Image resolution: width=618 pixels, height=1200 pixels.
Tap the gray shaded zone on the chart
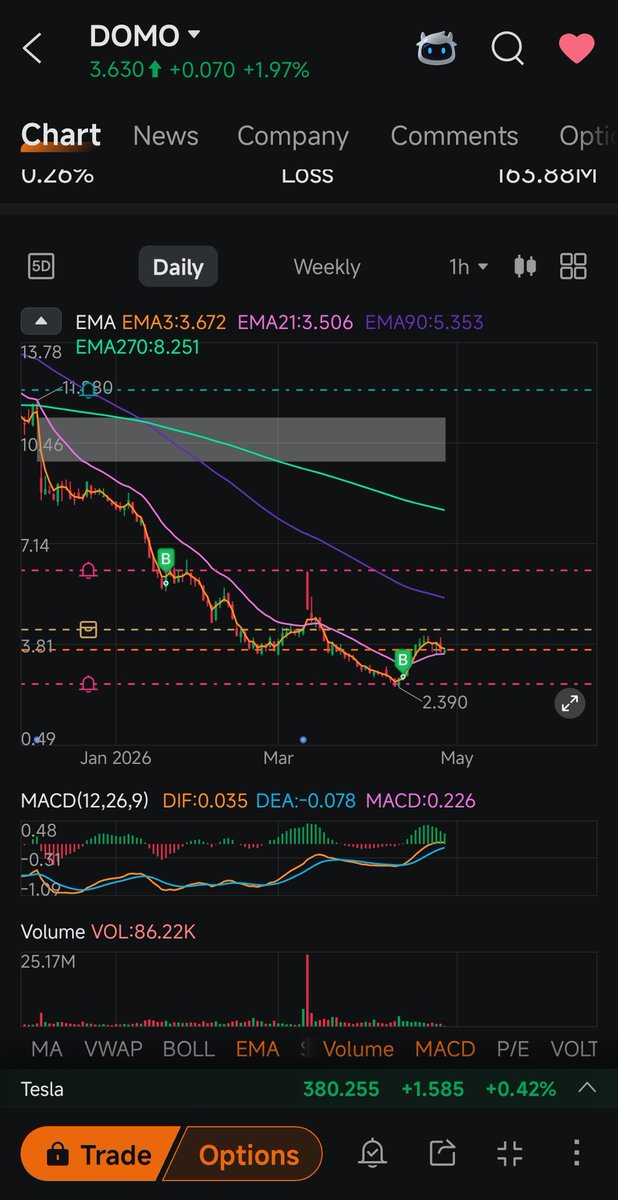[241, 440]
